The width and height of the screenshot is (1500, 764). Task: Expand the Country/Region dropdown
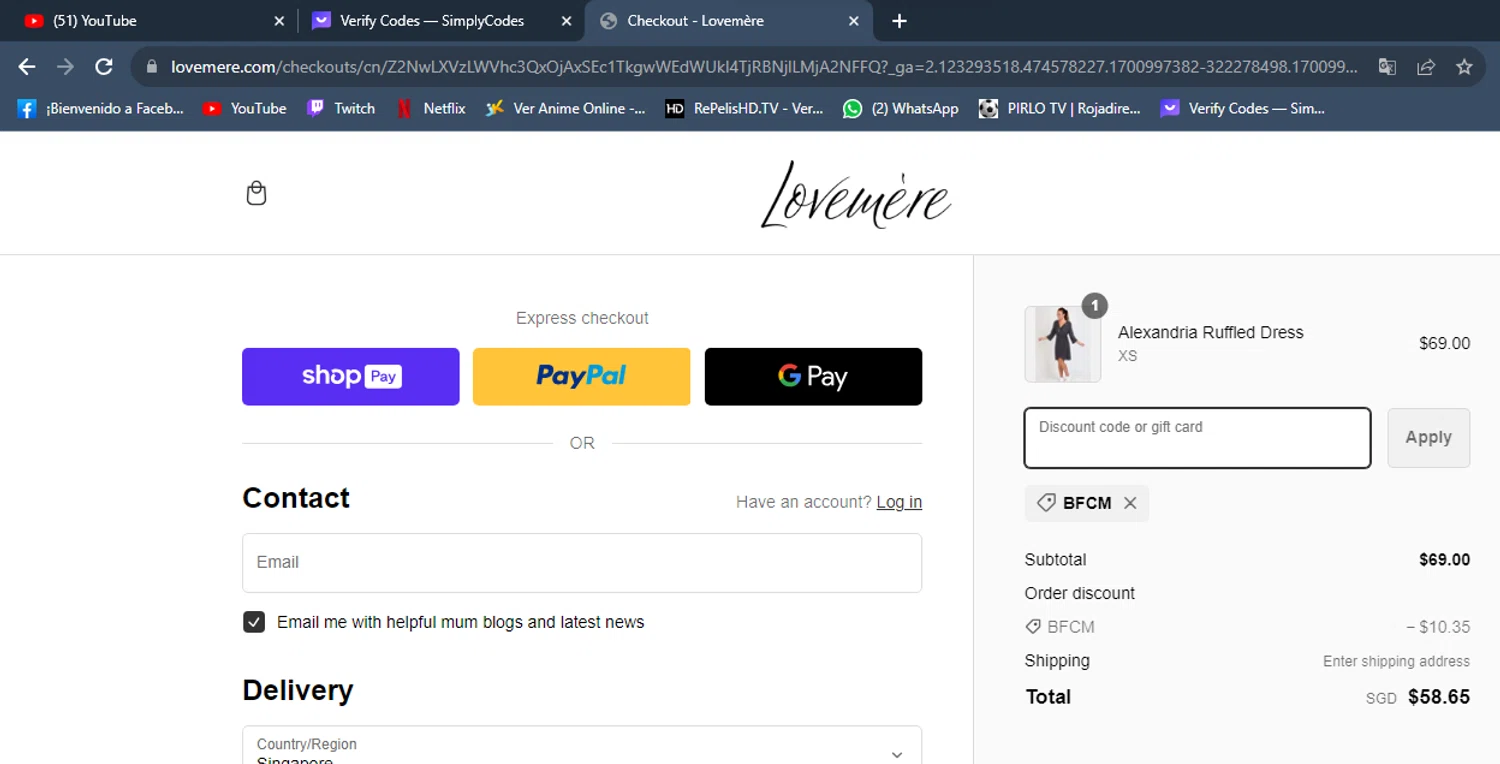[x=582, y=746]
